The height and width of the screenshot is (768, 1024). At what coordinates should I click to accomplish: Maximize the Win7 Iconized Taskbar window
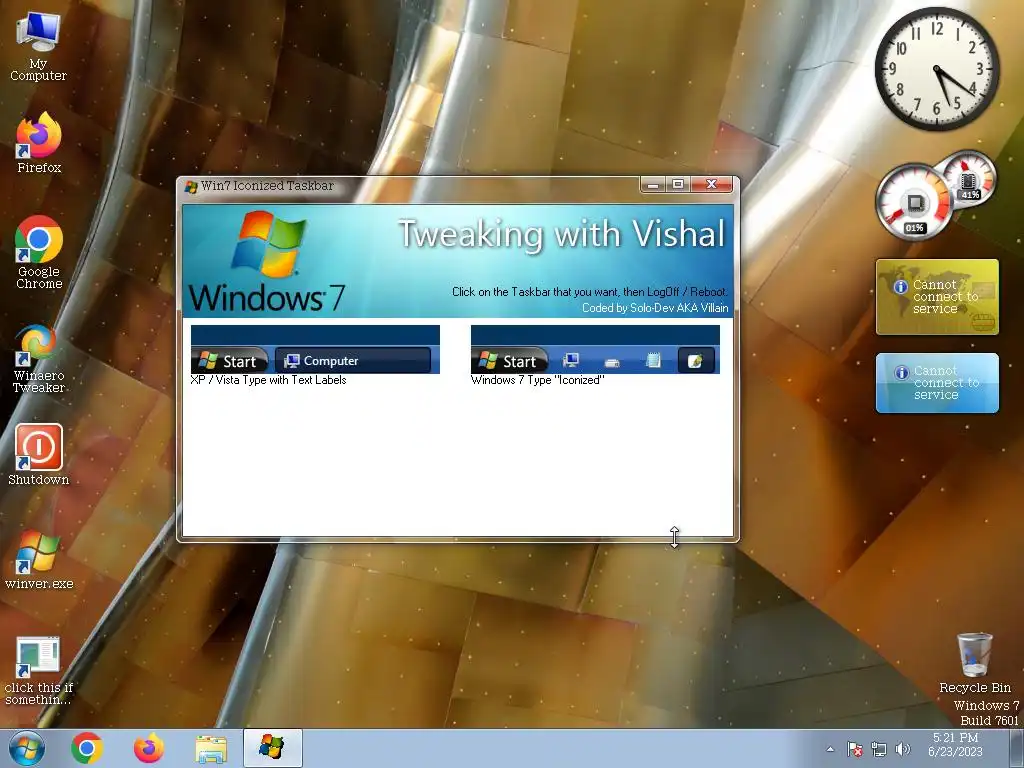(x=678, y=185)
